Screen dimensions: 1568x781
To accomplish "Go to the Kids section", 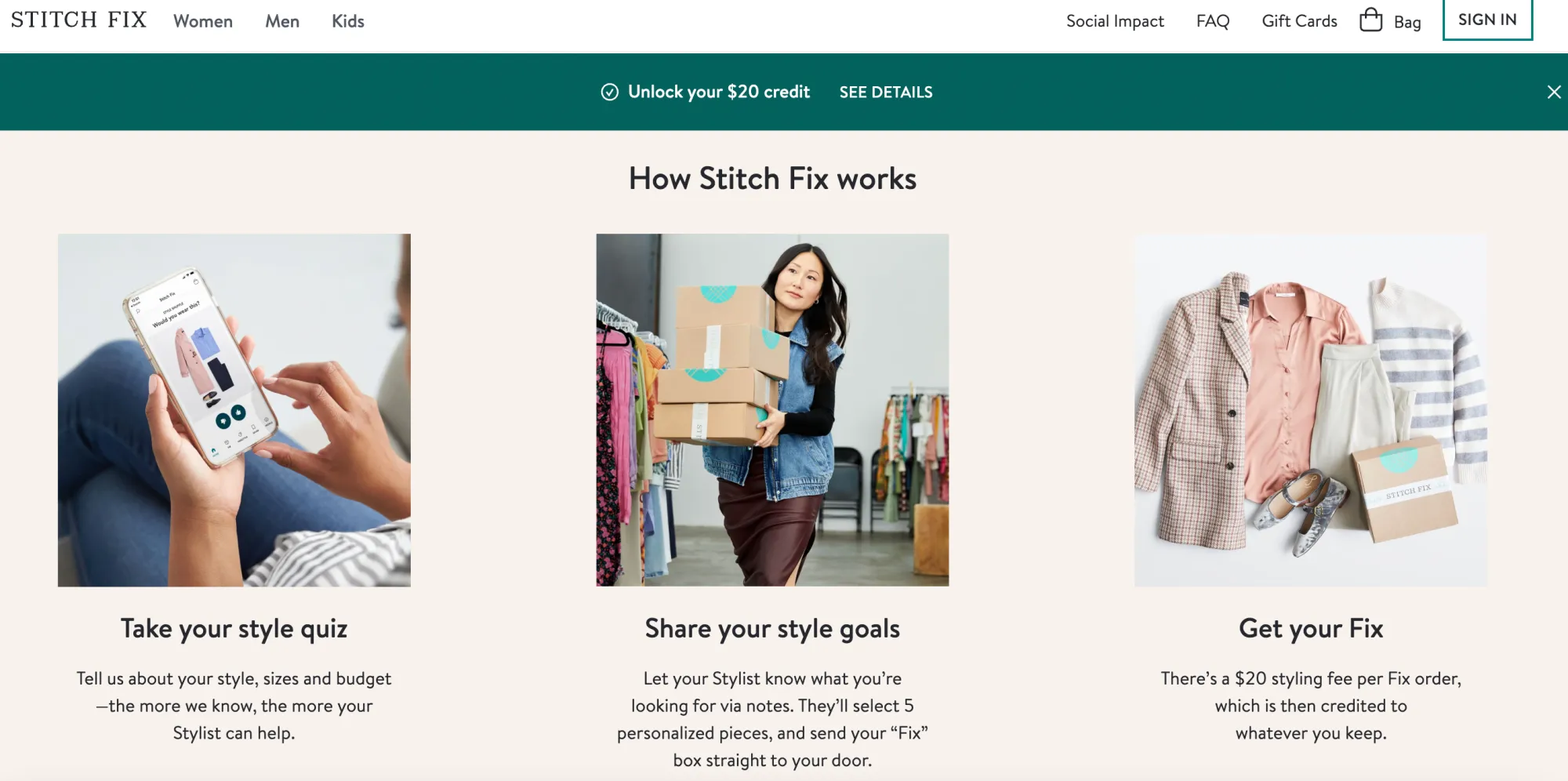I will (348, 21).
